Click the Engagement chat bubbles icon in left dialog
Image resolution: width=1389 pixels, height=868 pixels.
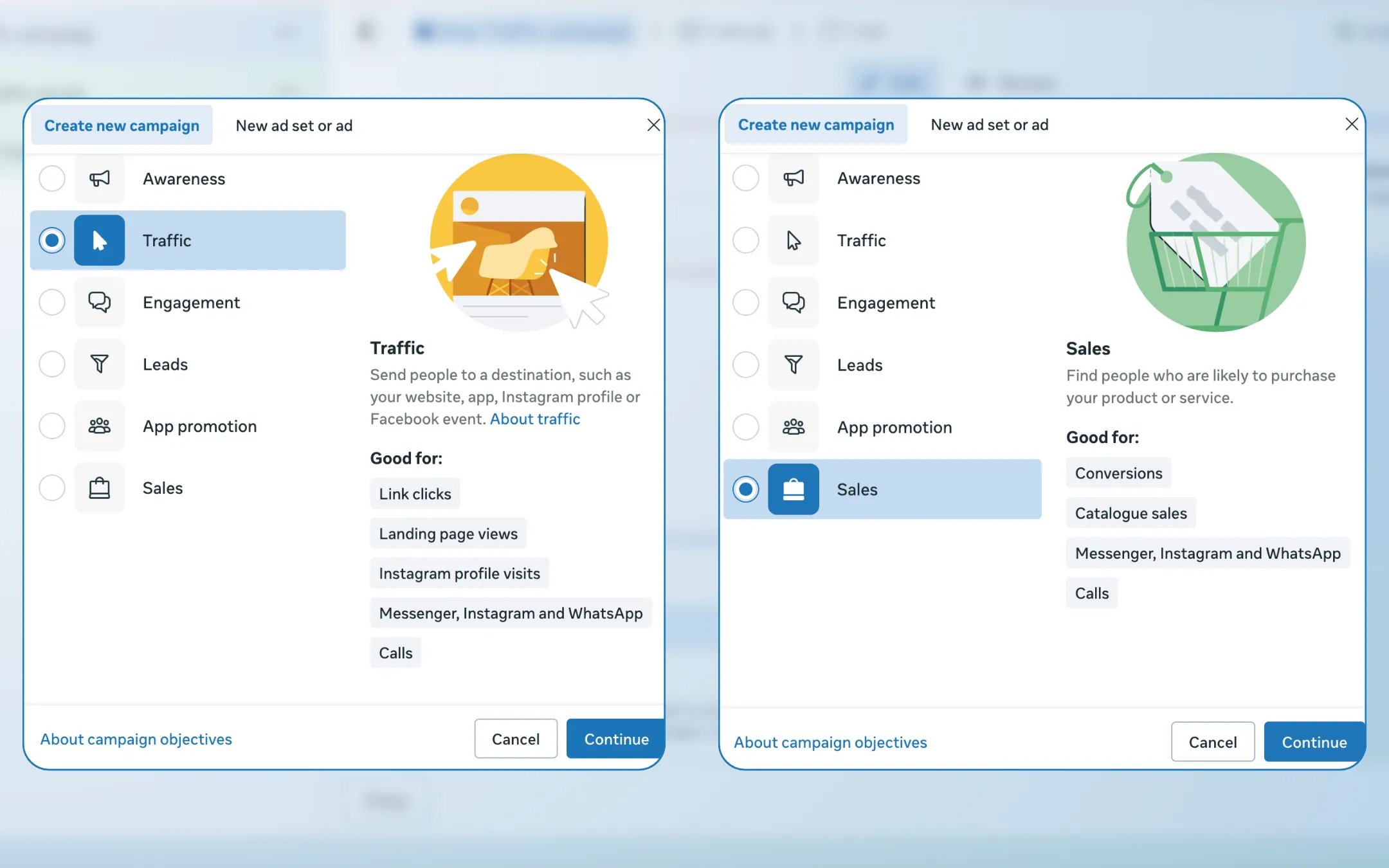pos(99,302)
